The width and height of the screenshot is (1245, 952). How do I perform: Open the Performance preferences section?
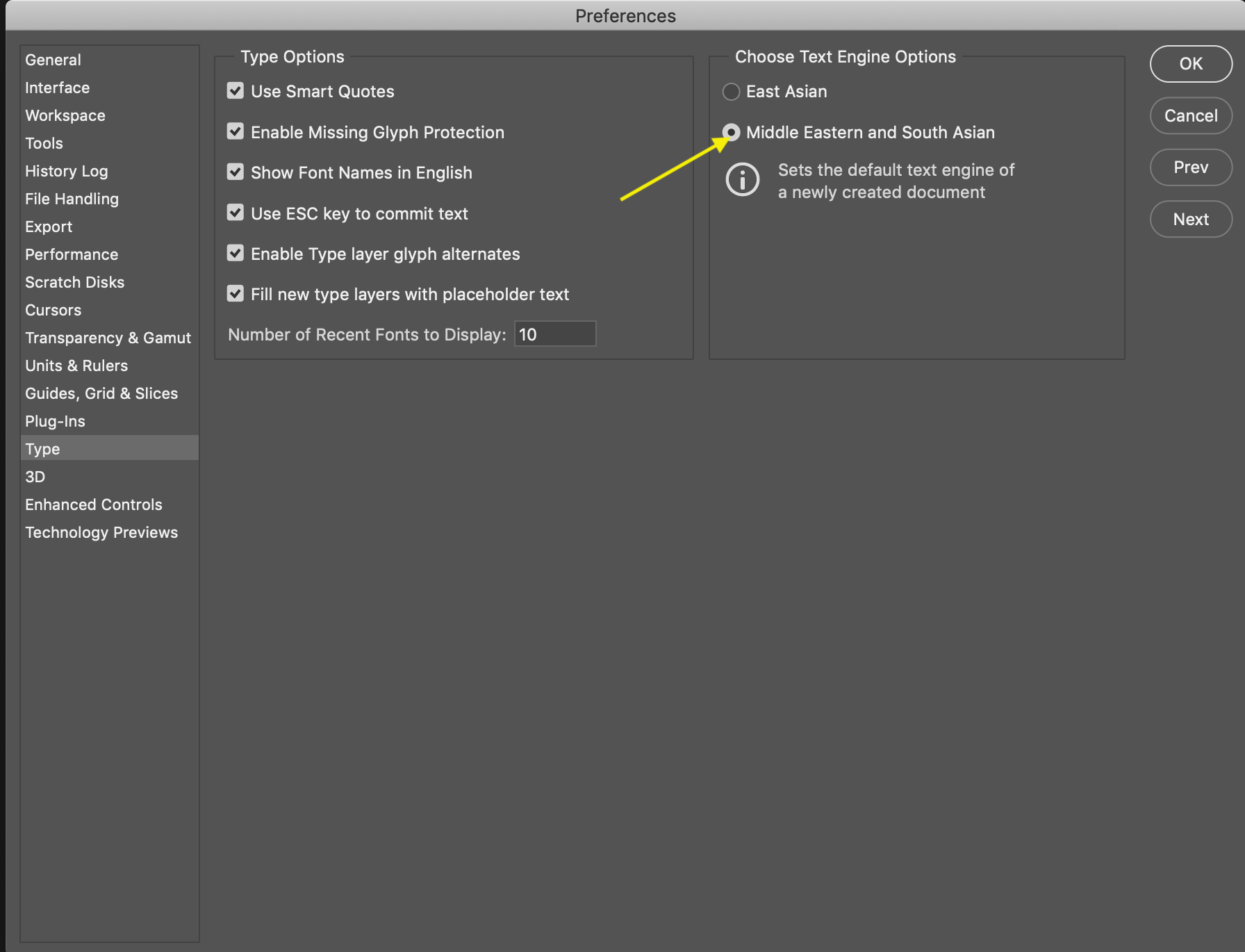[72, 254]
